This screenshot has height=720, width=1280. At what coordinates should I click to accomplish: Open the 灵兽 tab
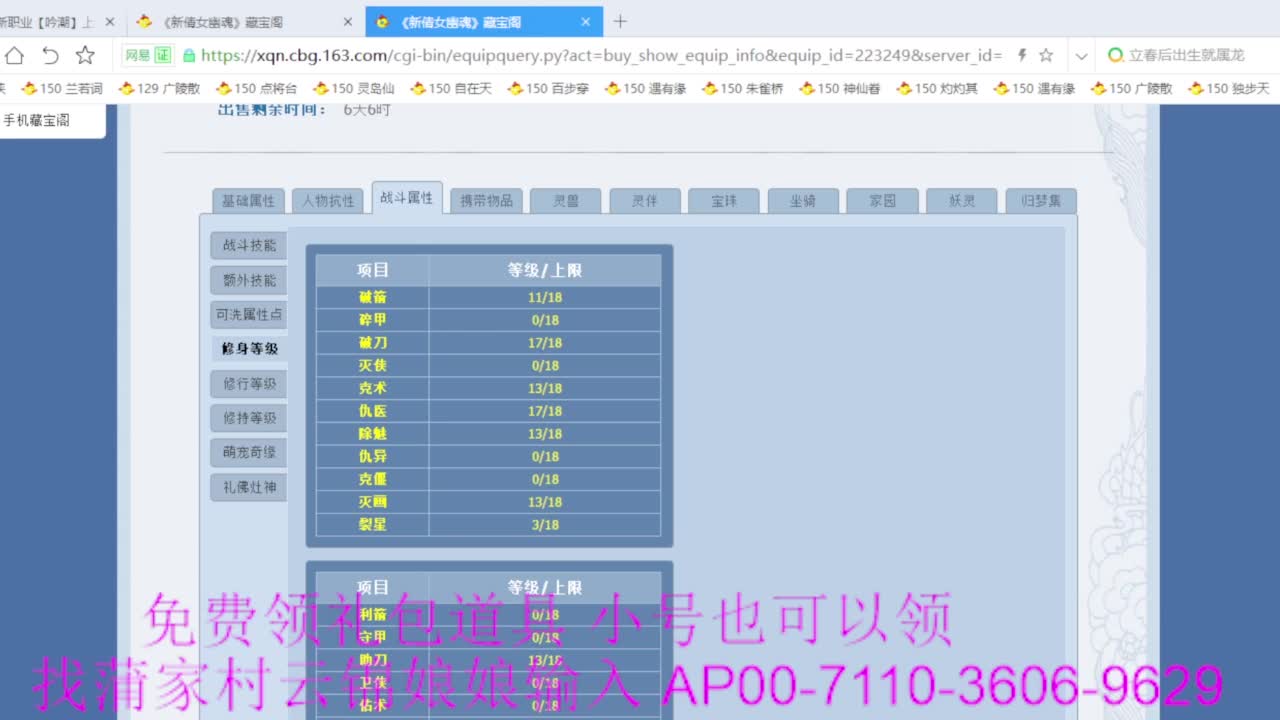pos(566,201)
